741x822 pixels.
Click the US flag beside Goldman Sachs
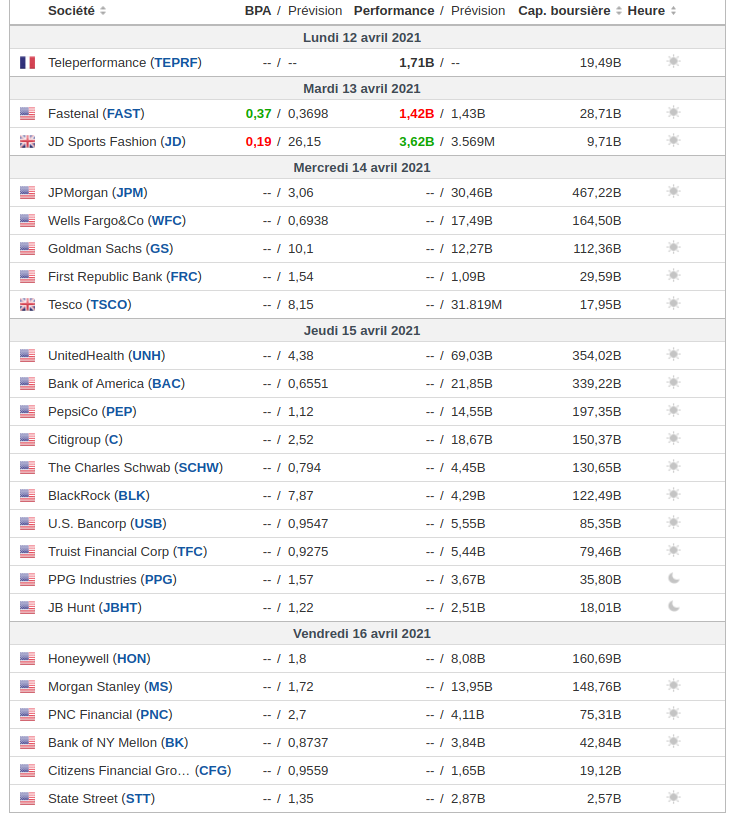(27, 248)
